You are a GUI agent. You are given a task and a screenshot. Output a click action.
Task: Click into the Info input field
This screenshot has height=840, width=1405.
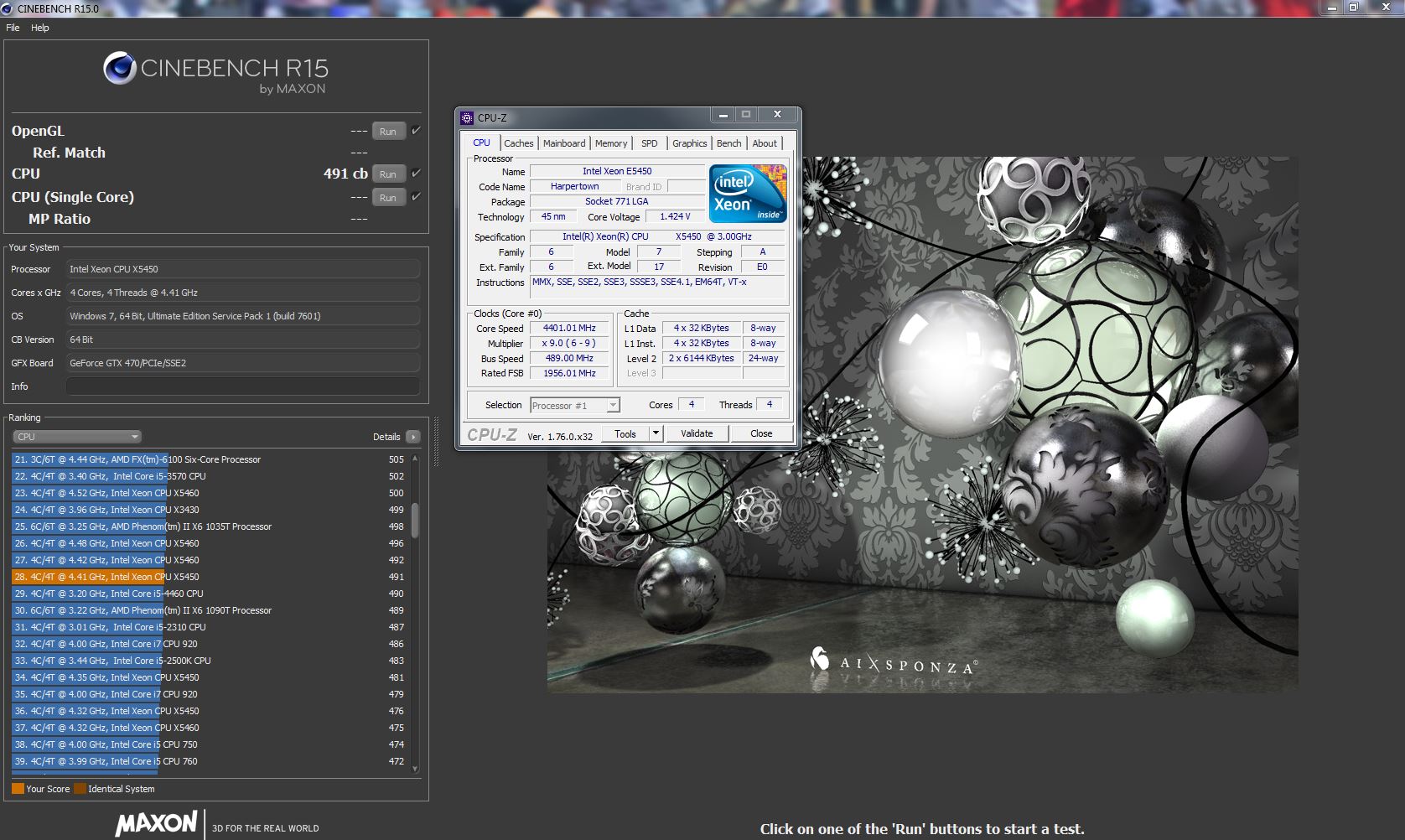coord(242,386)
